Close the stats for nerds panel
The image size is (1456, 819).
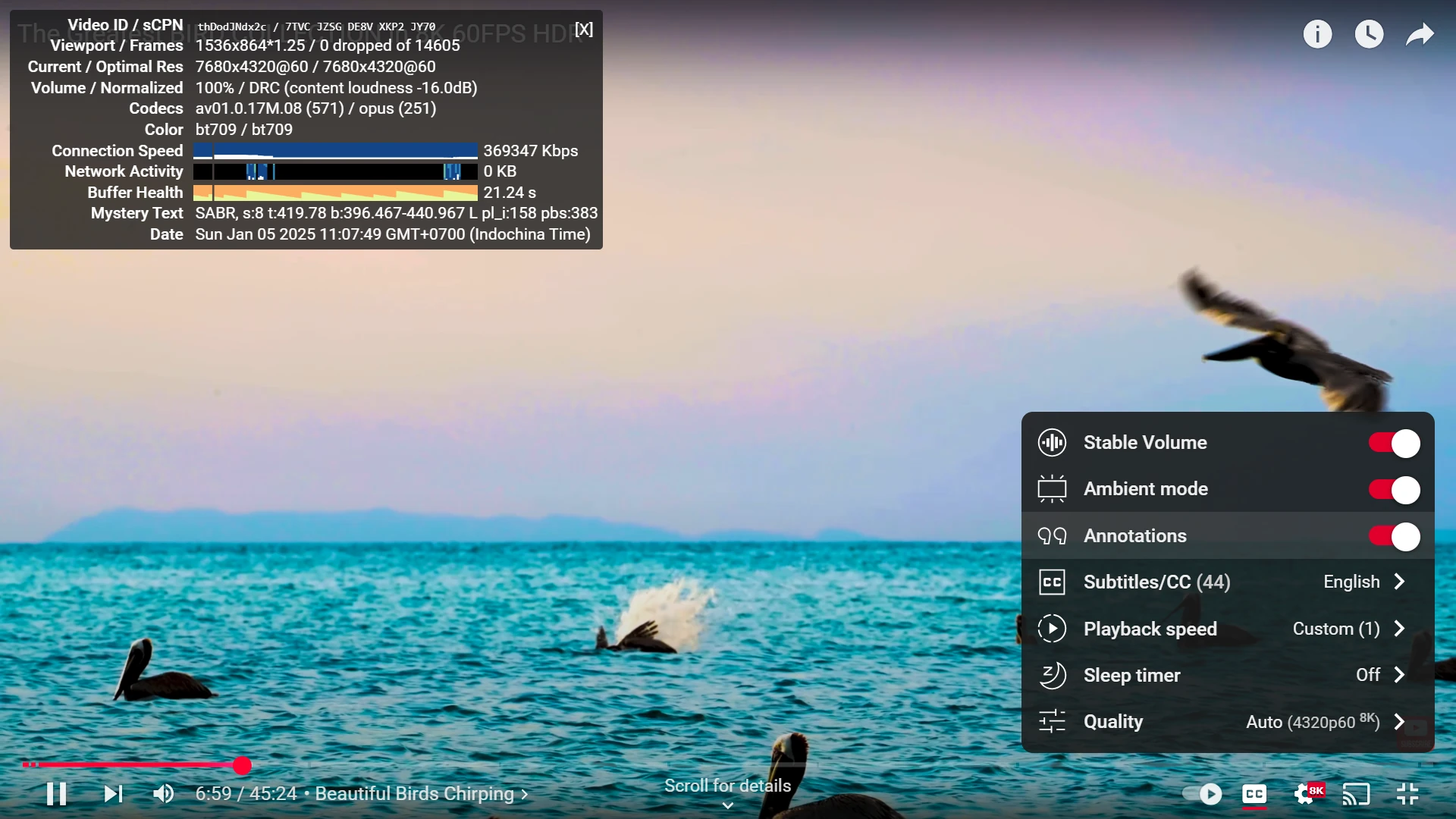pyautogui.click(x=584, y=29)
